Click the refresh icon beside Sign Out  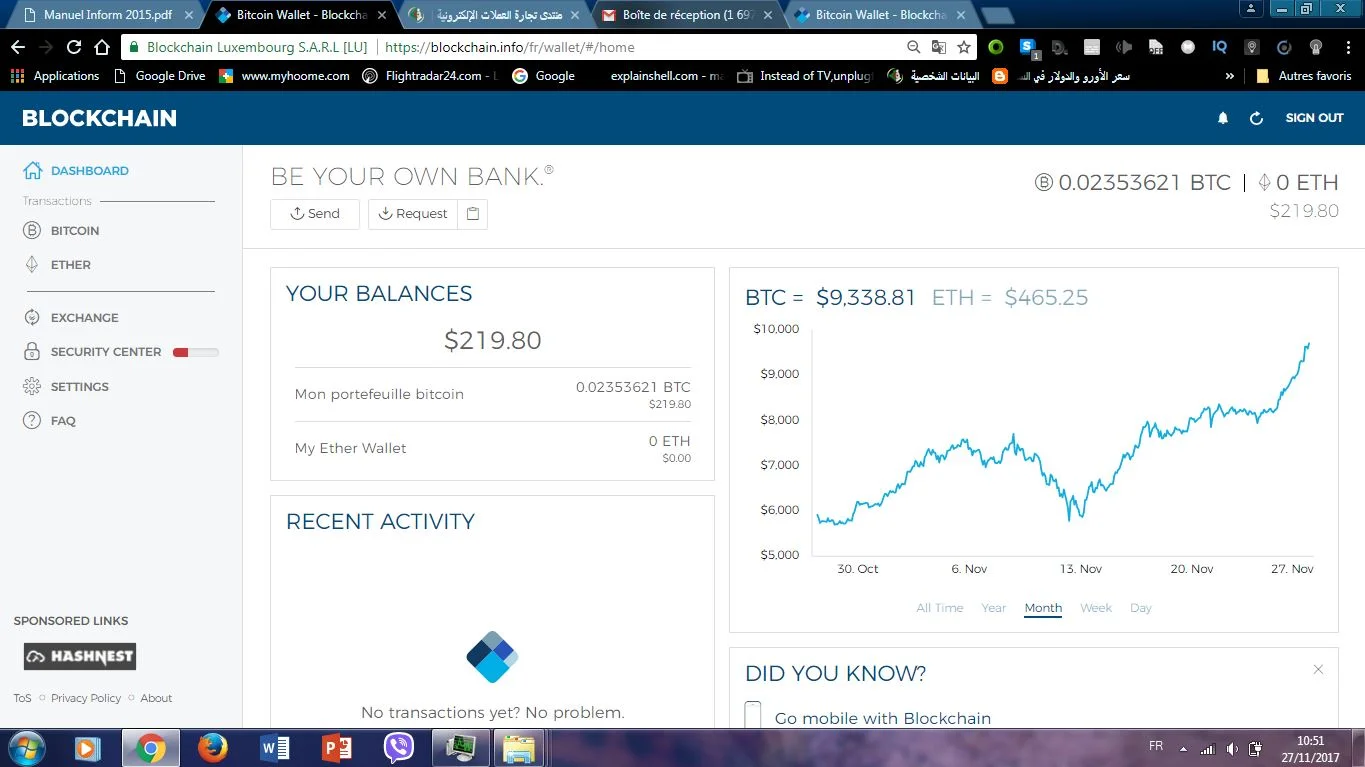(1256, 118)
